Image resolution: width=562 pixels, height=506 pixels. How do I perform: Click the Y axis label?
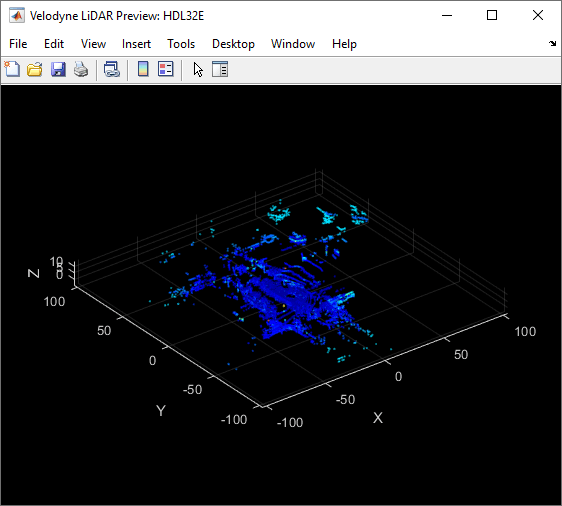click(161, 410)
